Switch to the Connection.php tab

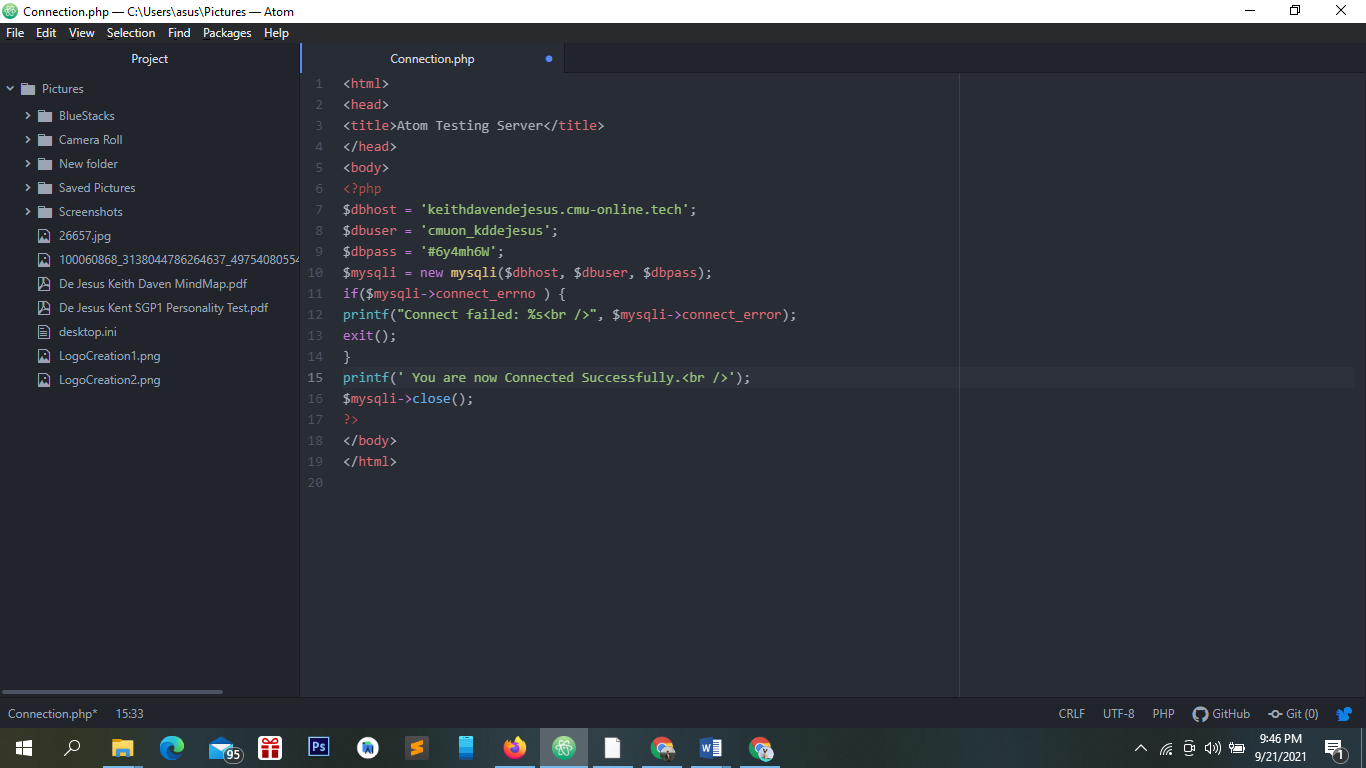(432, 59)
